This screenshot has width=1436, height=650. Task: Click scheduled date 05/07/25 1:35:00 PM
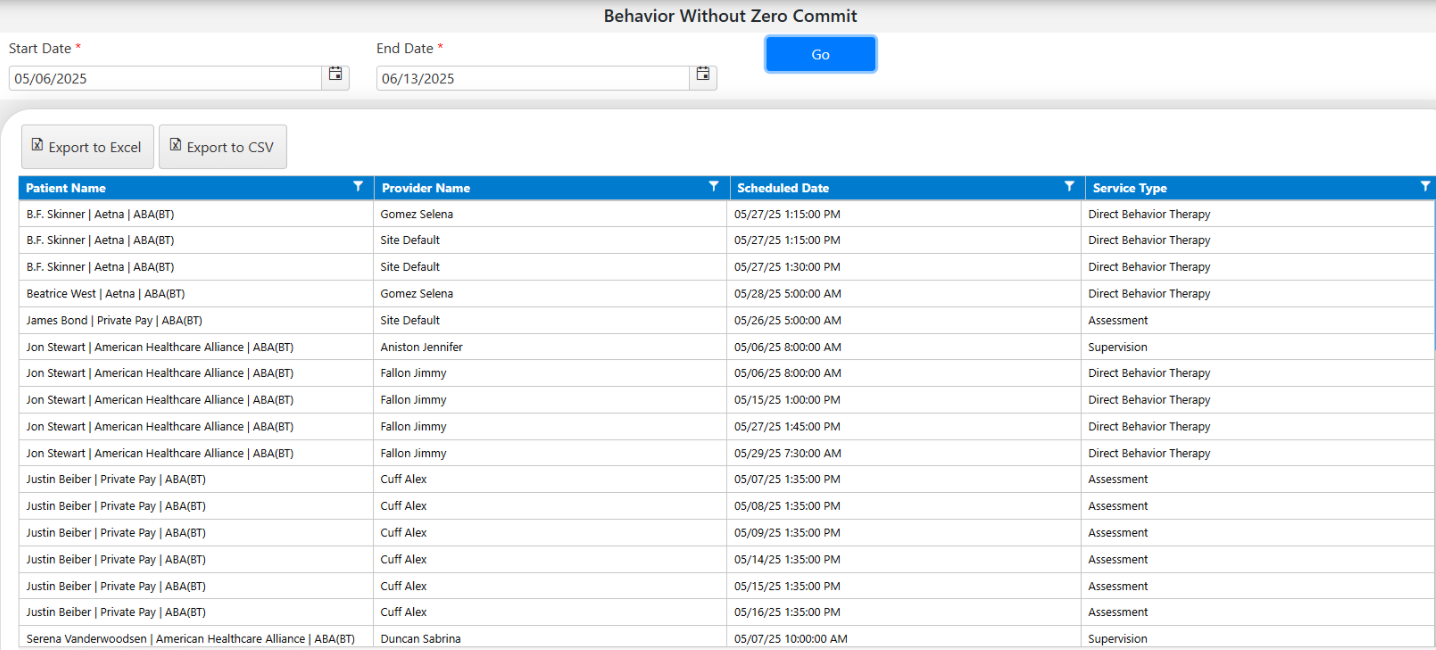coord(787,479)
